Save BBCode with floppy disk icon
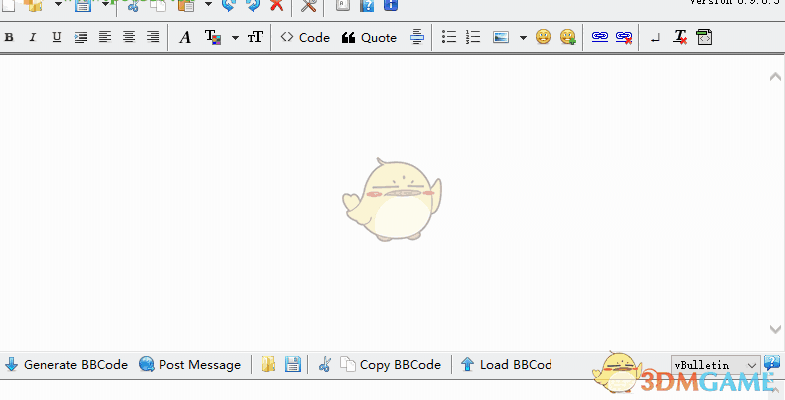The height and width of the screenshot is (400, 785). [293, 364]
